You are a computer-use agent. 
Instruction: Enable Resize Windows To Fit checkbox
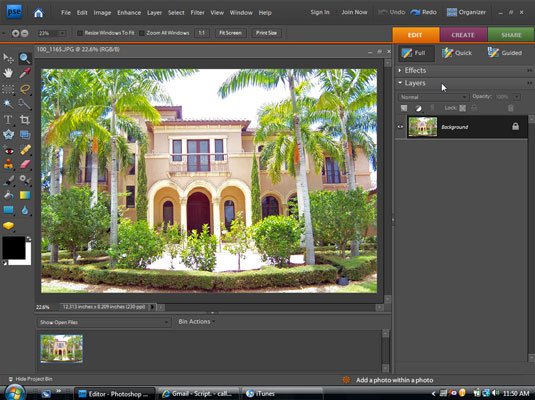click(x=80, y=33)
